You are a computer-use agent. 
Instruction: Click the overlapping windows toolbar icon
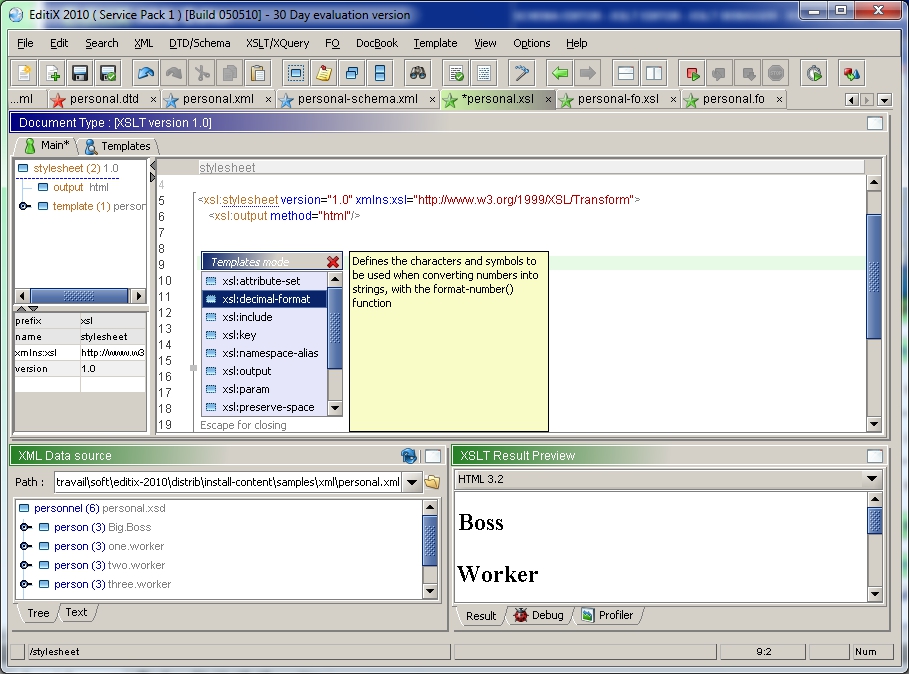click(x=352, y=73)
